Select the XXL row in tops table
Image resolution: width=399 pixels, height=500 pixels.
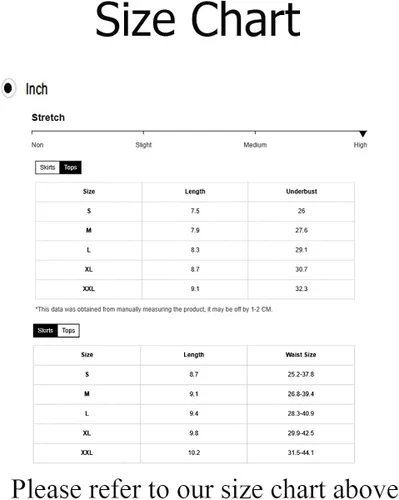click(x=195, y=289)
